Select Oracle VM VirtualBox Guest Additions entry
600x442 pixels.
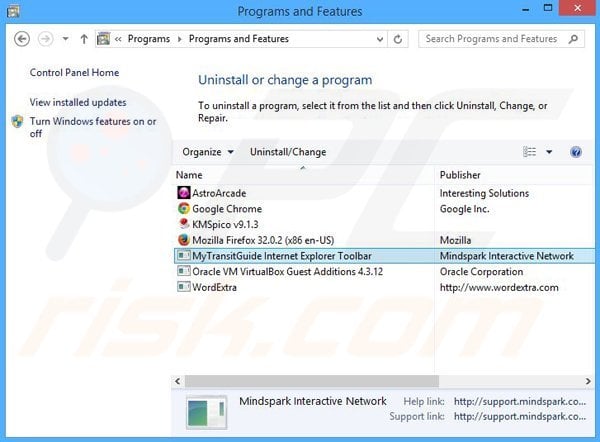tap(287, 272)
